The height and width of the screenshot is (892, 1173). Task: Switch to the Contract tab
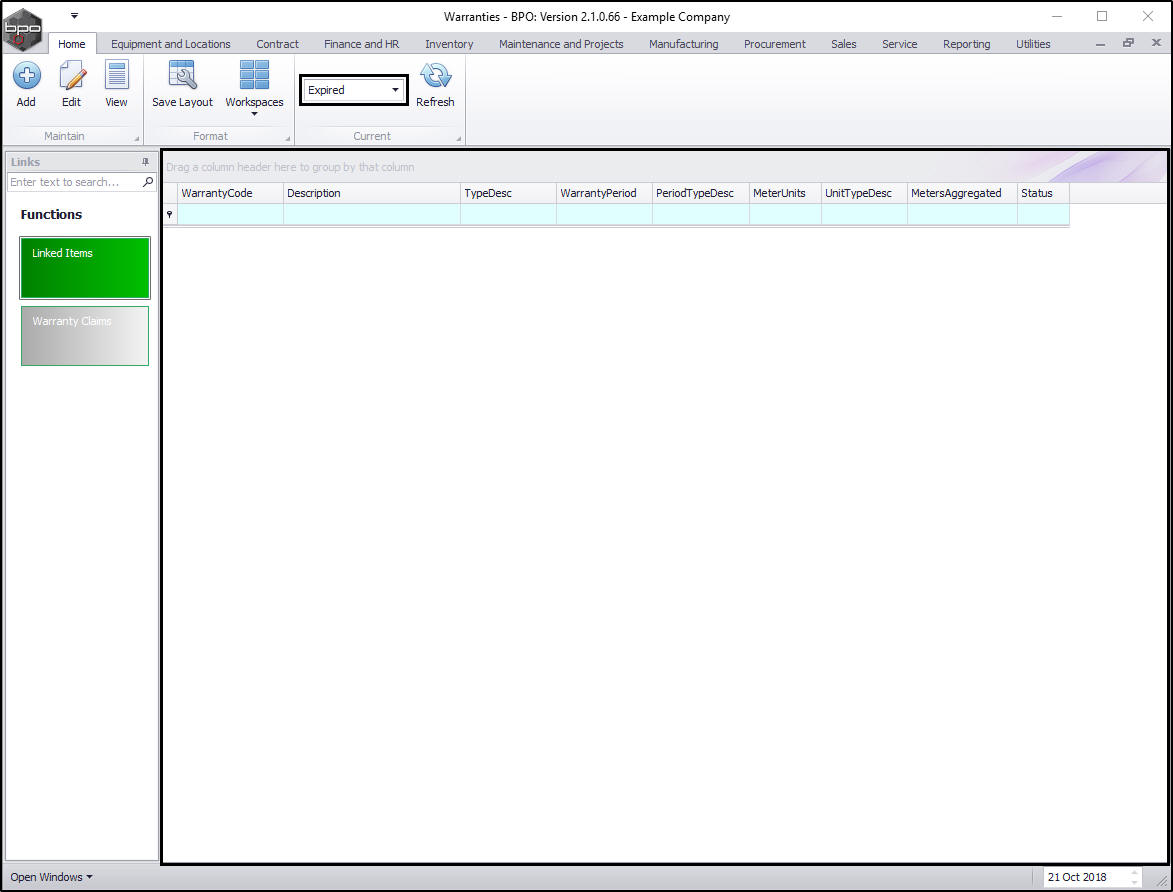[278, 44]
